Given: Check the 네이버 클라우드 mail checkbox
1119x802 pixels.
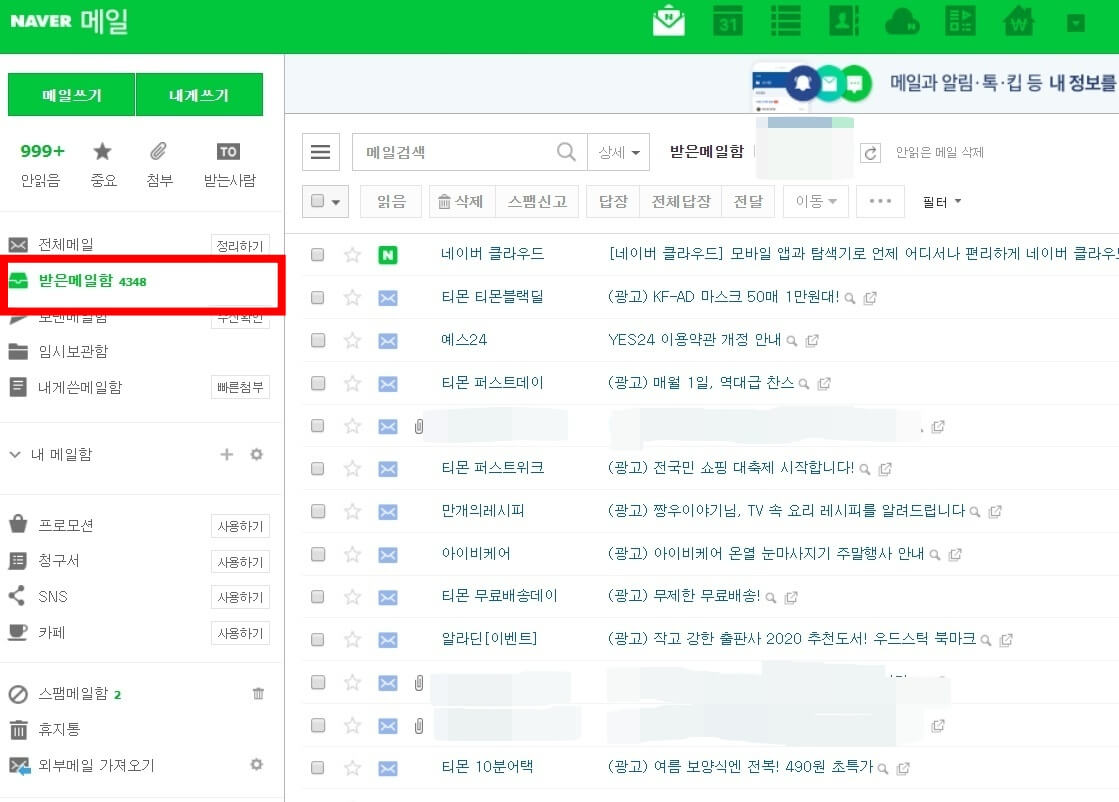Looking at the screenshot, I should point(318,255).
